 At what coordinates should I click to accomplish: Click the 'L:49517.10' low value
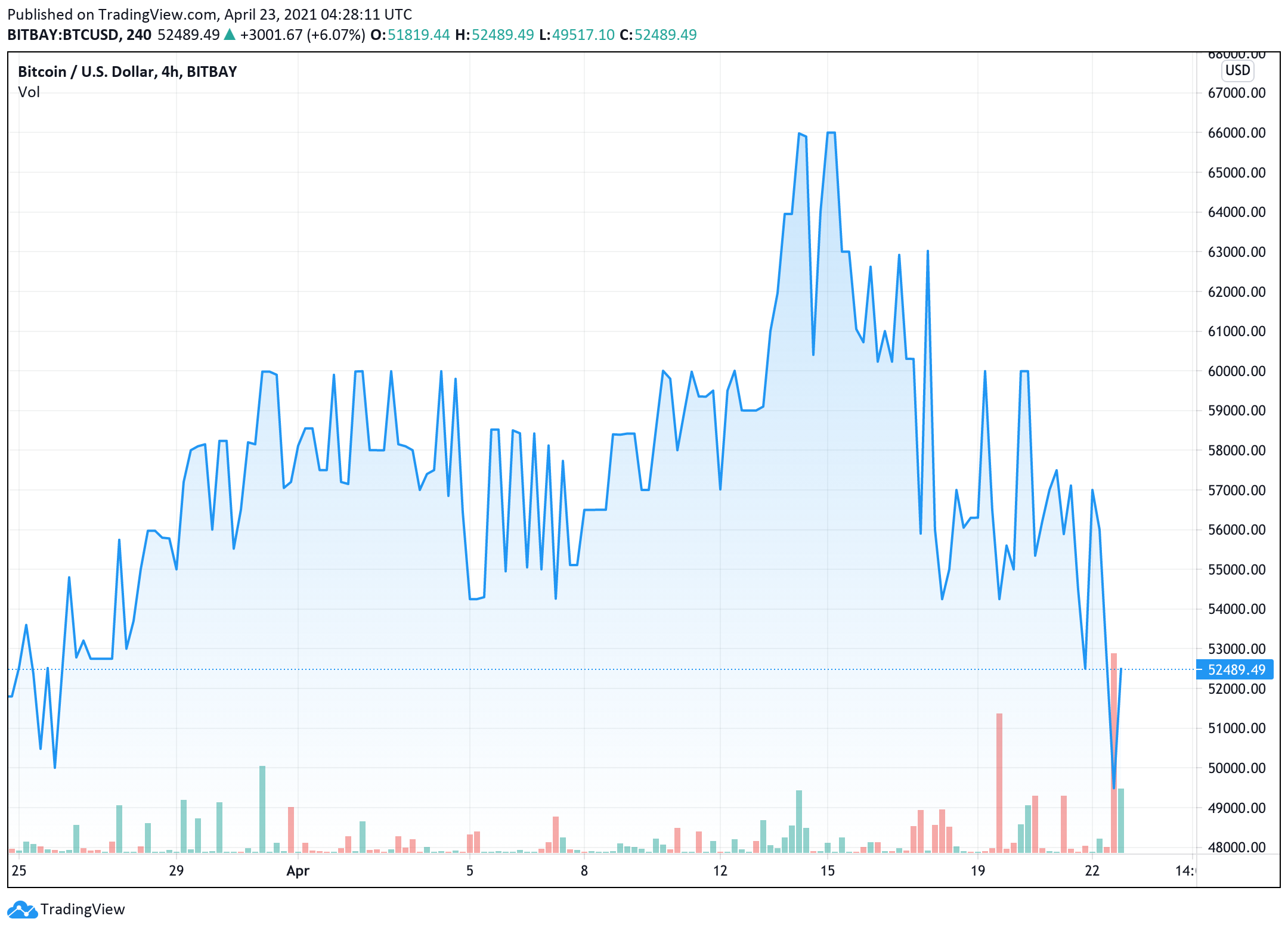click(577, 35)
